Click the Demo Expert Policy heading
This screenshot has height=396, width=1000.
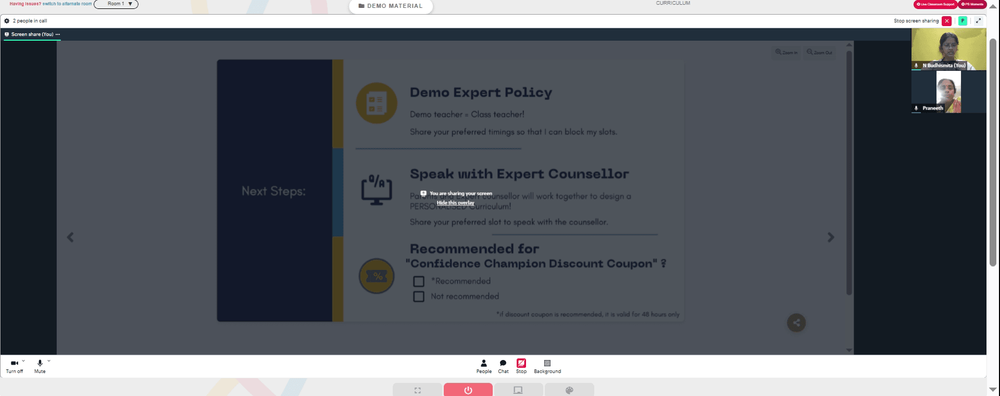[481, 92]
